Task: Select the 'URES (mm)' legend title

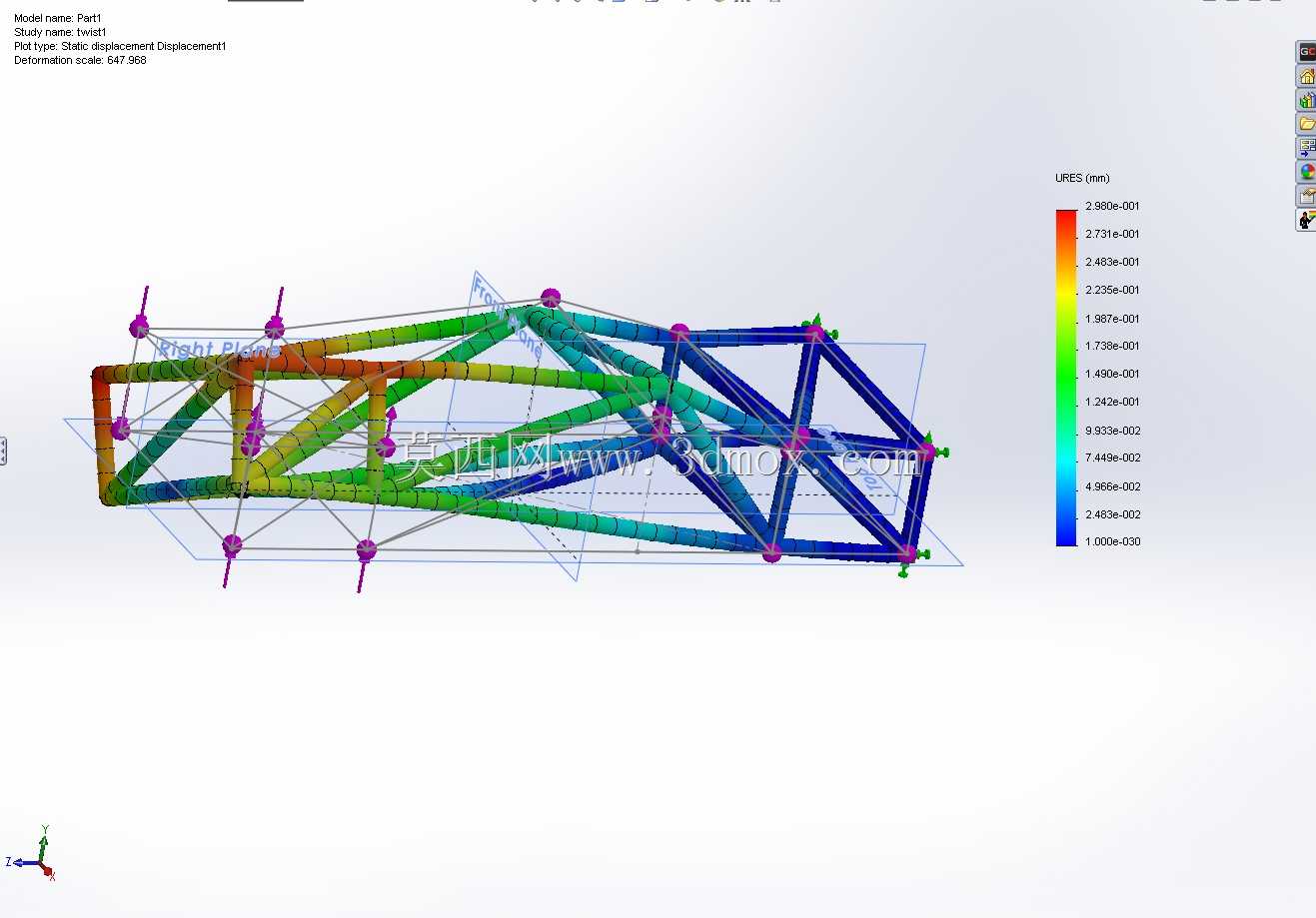Action: click(1082, 178)
